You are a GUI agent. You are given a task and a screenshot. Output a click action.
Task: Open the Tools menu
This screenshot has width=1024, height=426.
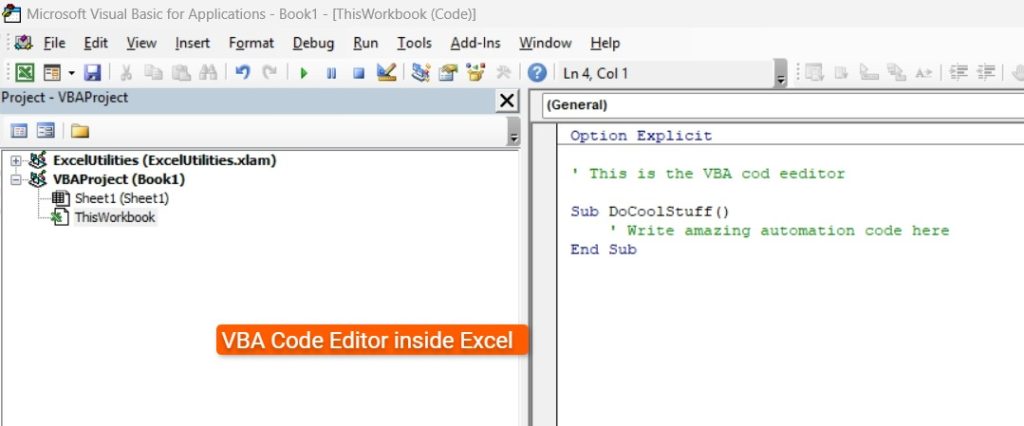click(414, 43)
